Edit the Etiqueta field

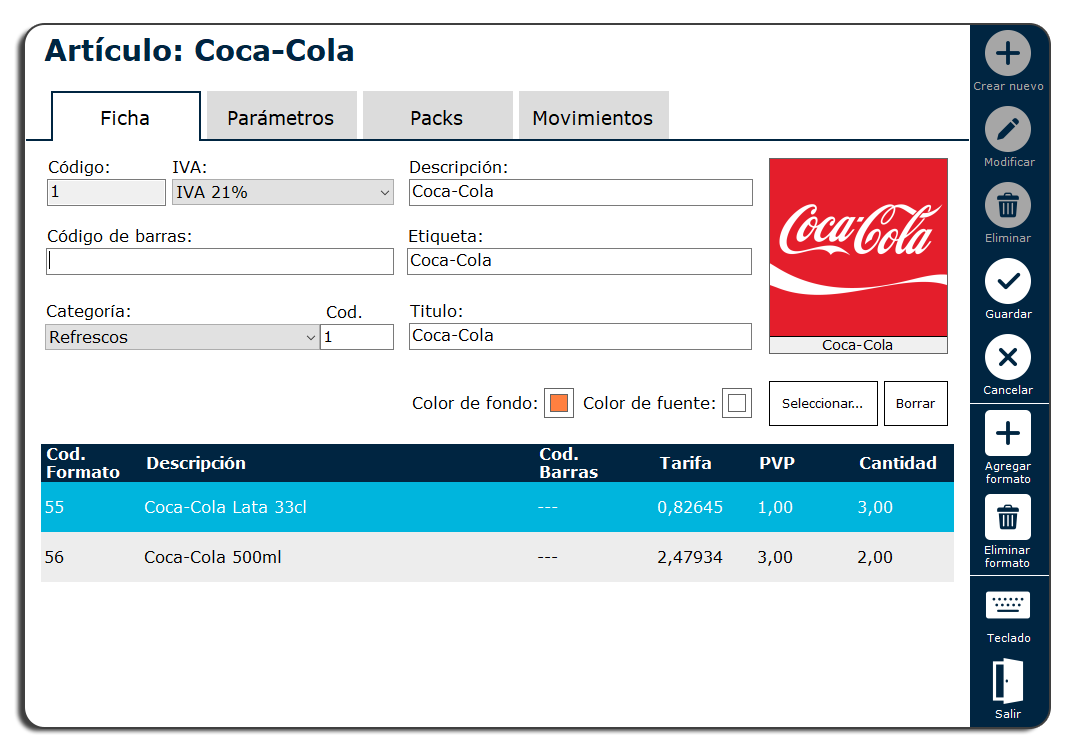pos(579,261)
